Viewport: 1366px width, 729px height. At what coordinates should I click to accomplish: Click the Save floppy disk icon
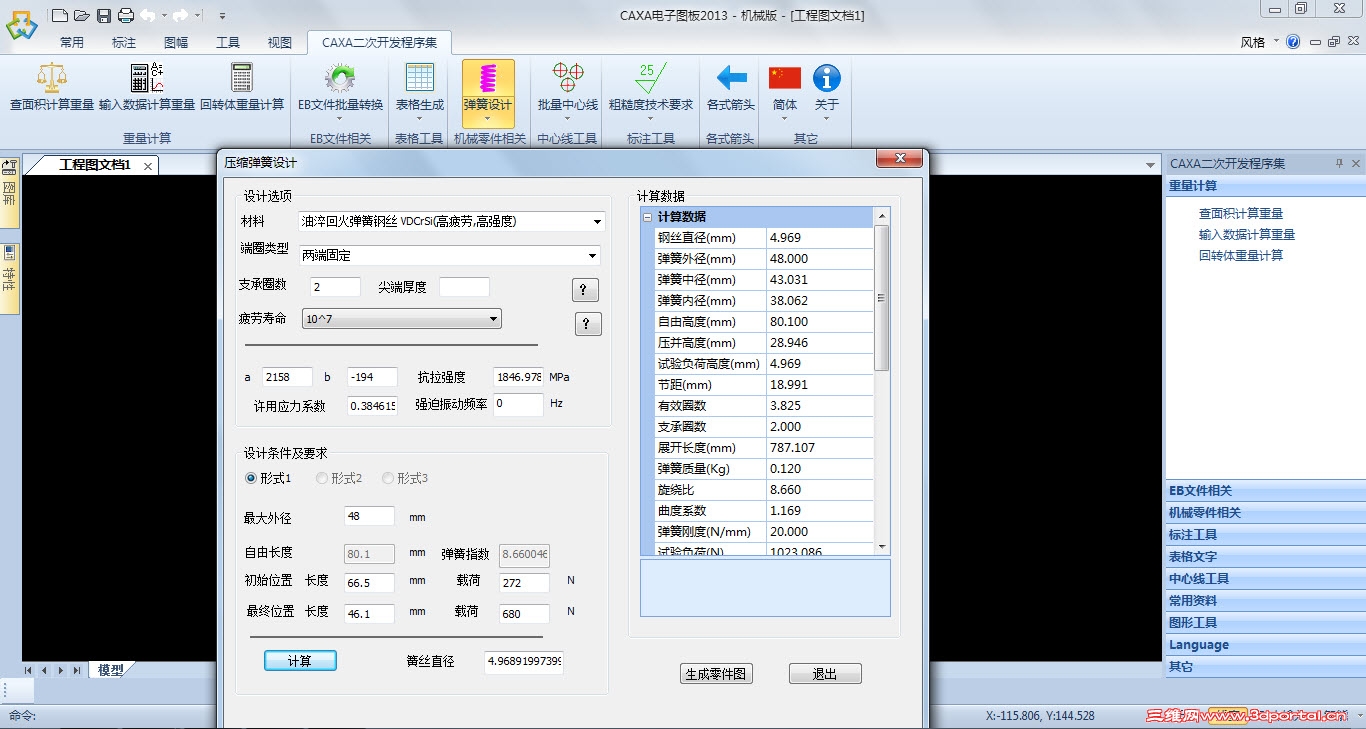pyautogui.click(x=104, y=15)
